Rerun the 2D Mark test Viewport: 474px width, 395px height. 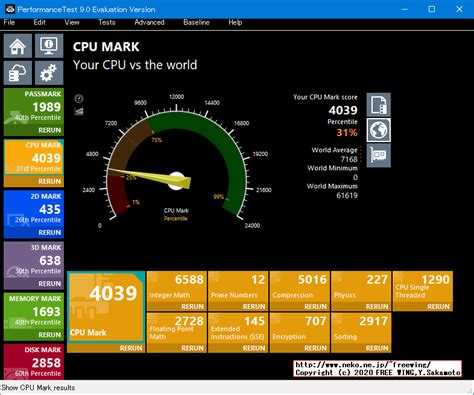click(49, 232)
